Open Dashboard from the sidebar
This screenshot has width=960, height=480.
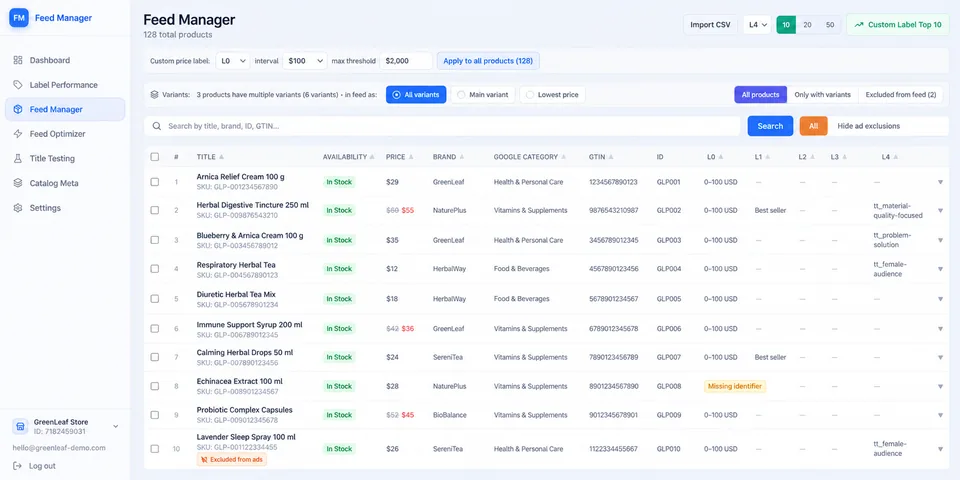[x=65, y=60]
